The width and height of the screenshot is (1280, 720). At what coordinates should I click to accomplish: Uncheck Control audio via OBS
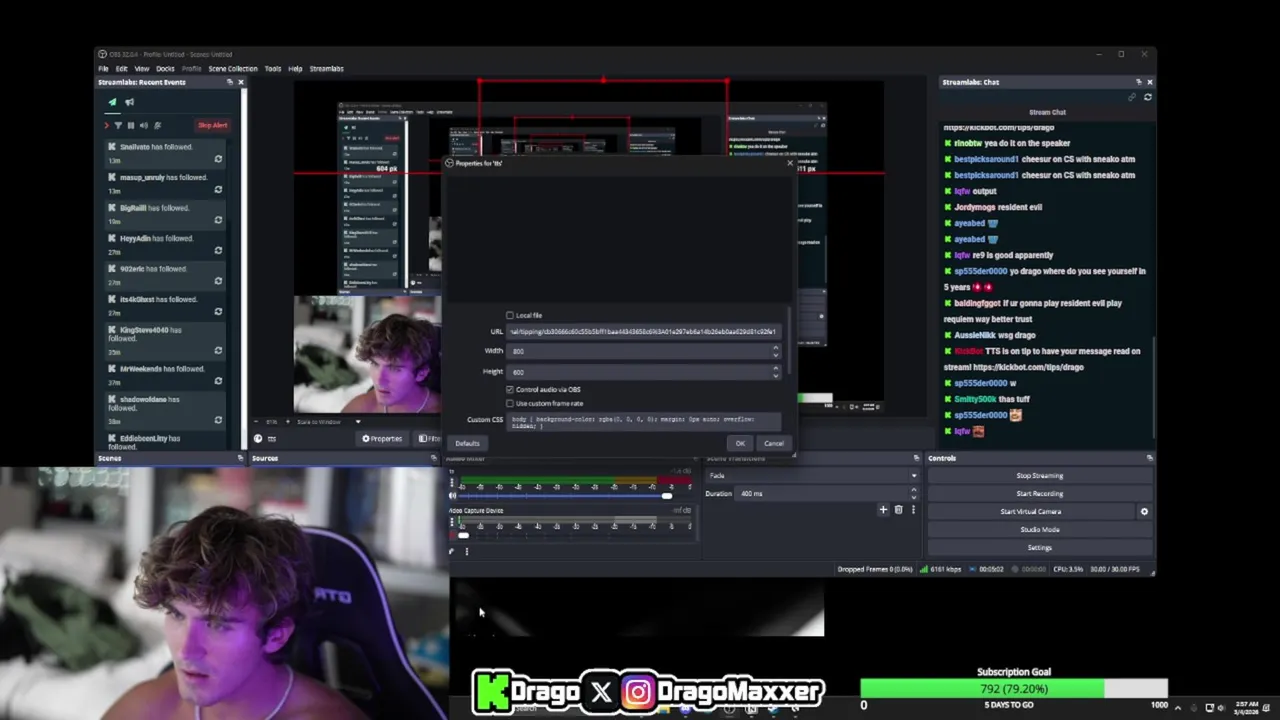click(510, 389)
